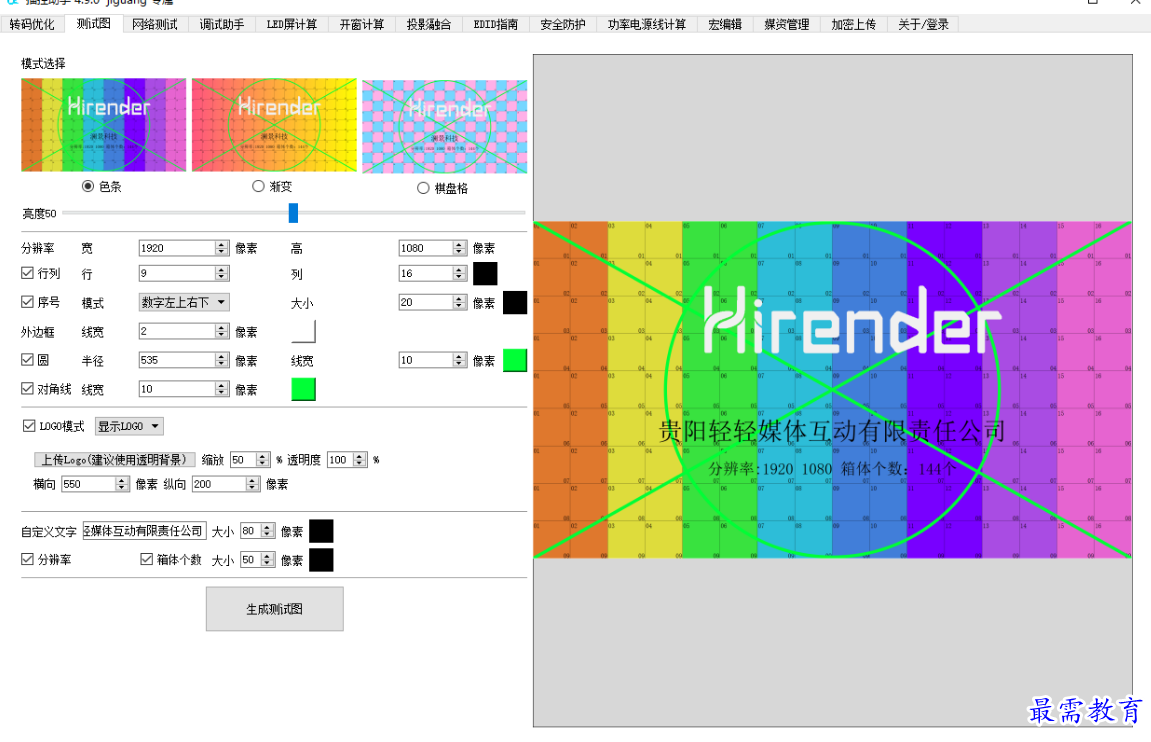Open the 数字左上右下 mode dropdown
This screenshot has width=1151, height=742.
coord(184,302)
